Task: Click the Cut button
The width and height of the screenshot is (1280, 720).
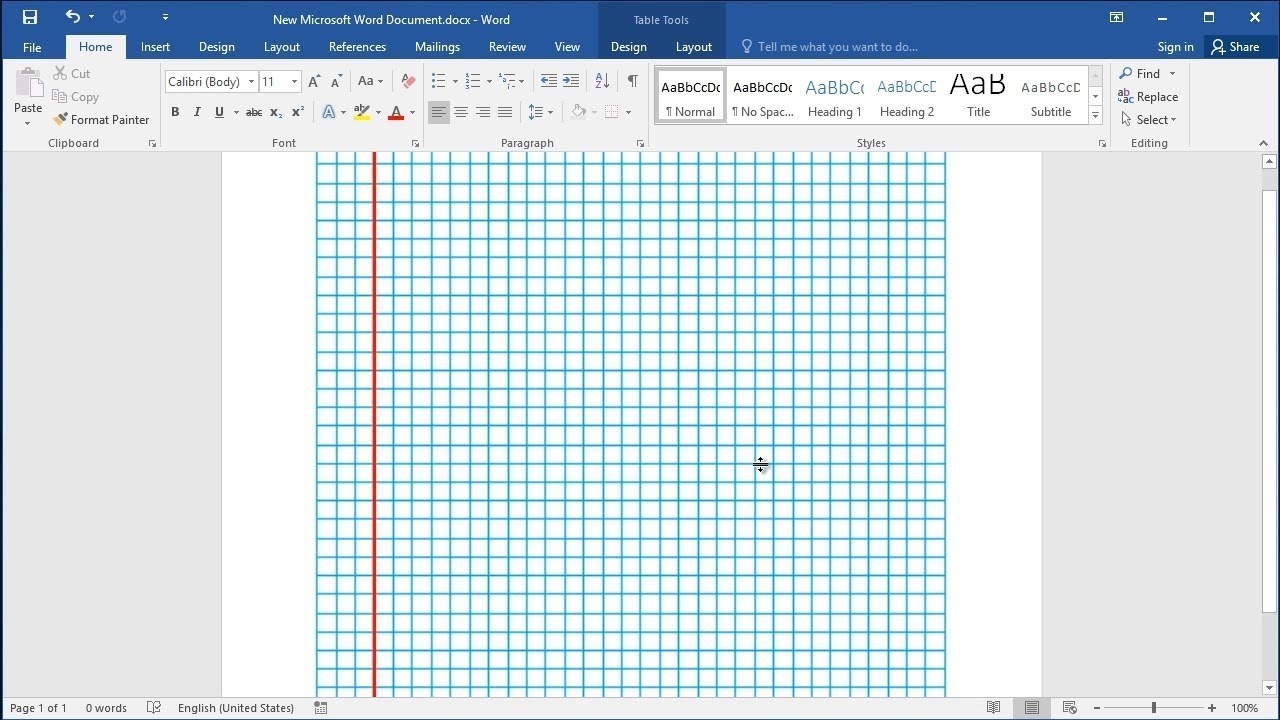Action: coord(71,73)
